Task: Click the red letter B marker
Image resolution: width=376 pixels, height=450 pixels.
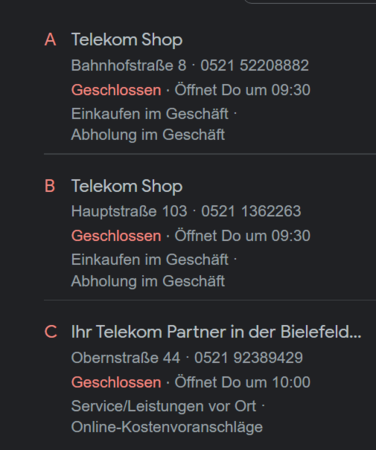Action: tap(50, 186)
